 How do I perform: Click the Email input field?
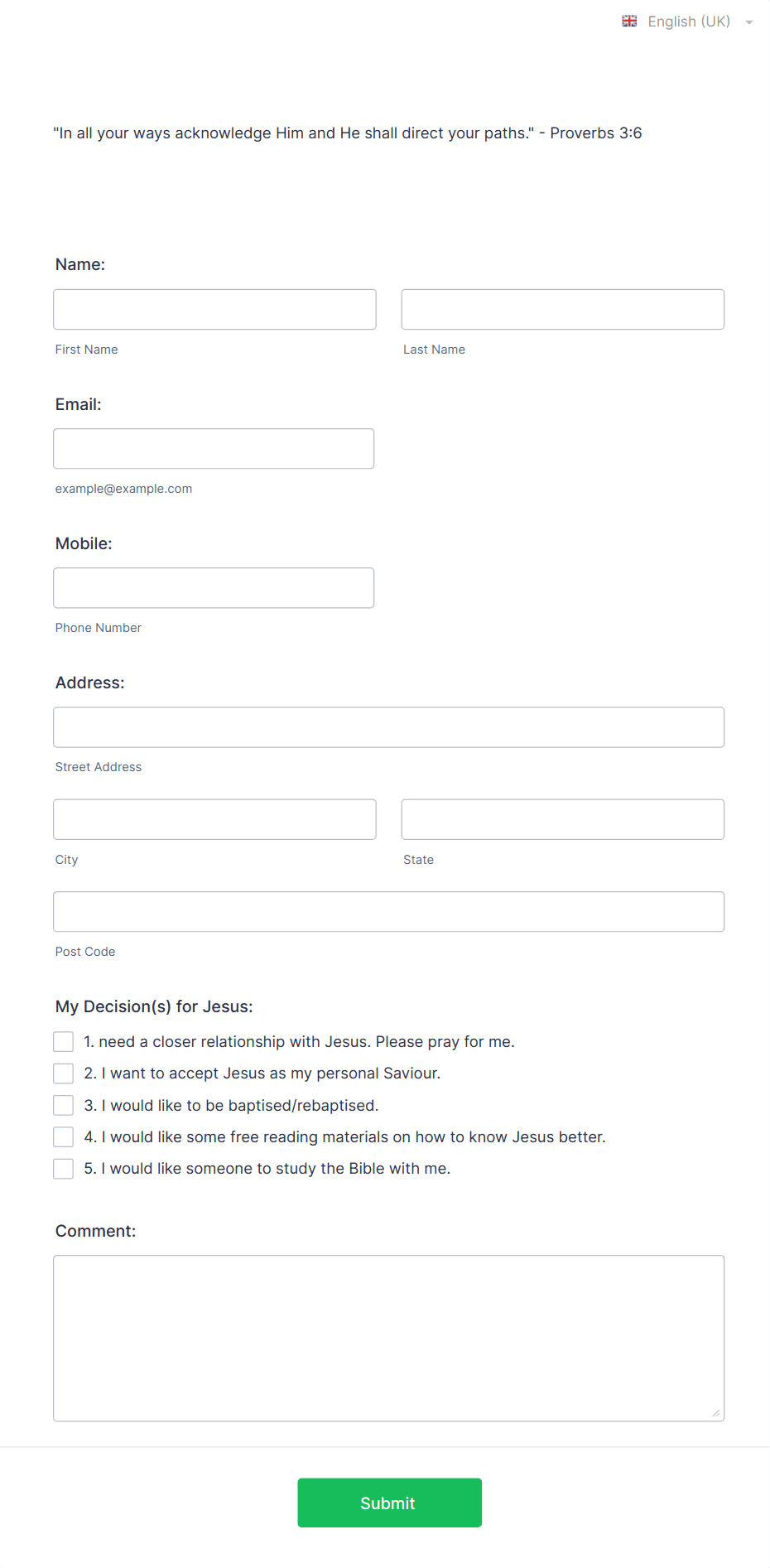[214, 448]
